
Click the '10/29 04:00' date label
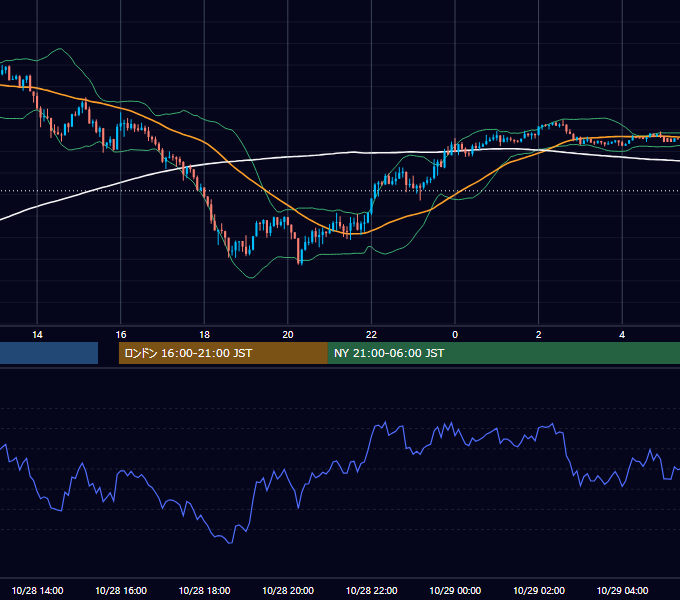pos(622,590)
